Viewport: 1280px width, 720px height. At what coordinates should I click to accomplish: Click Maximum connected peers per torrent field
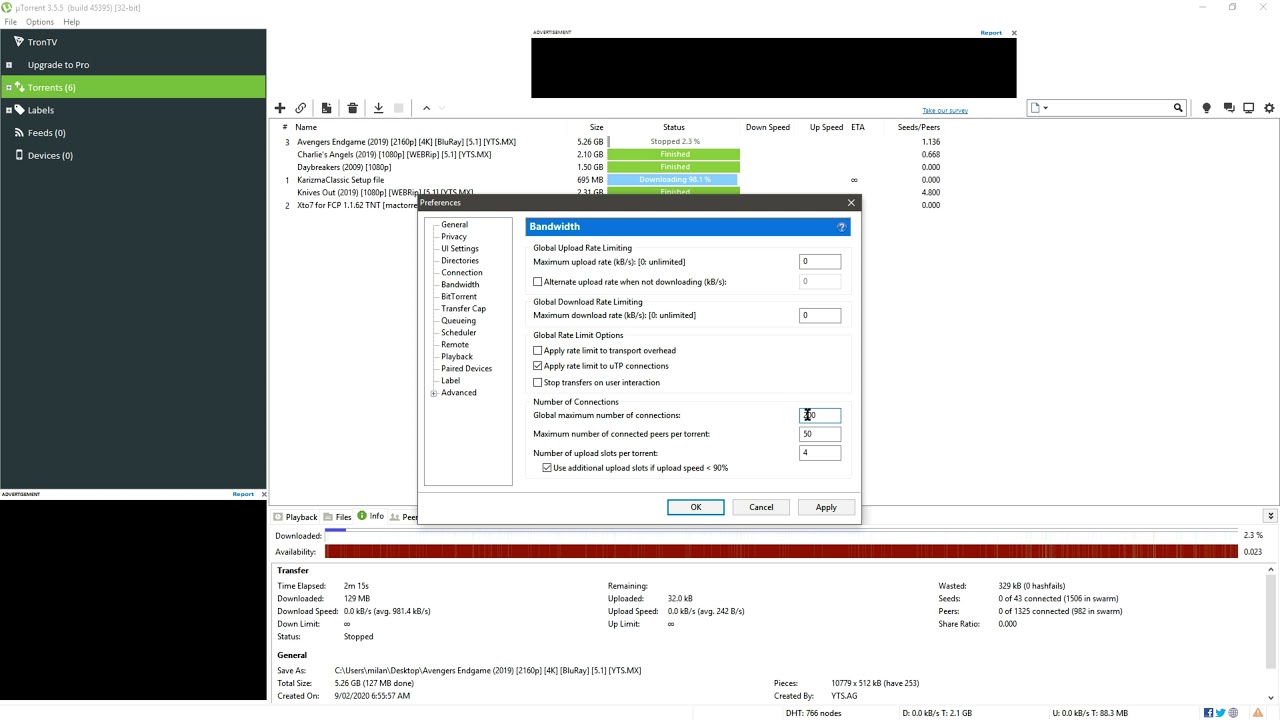click(820, 434)
